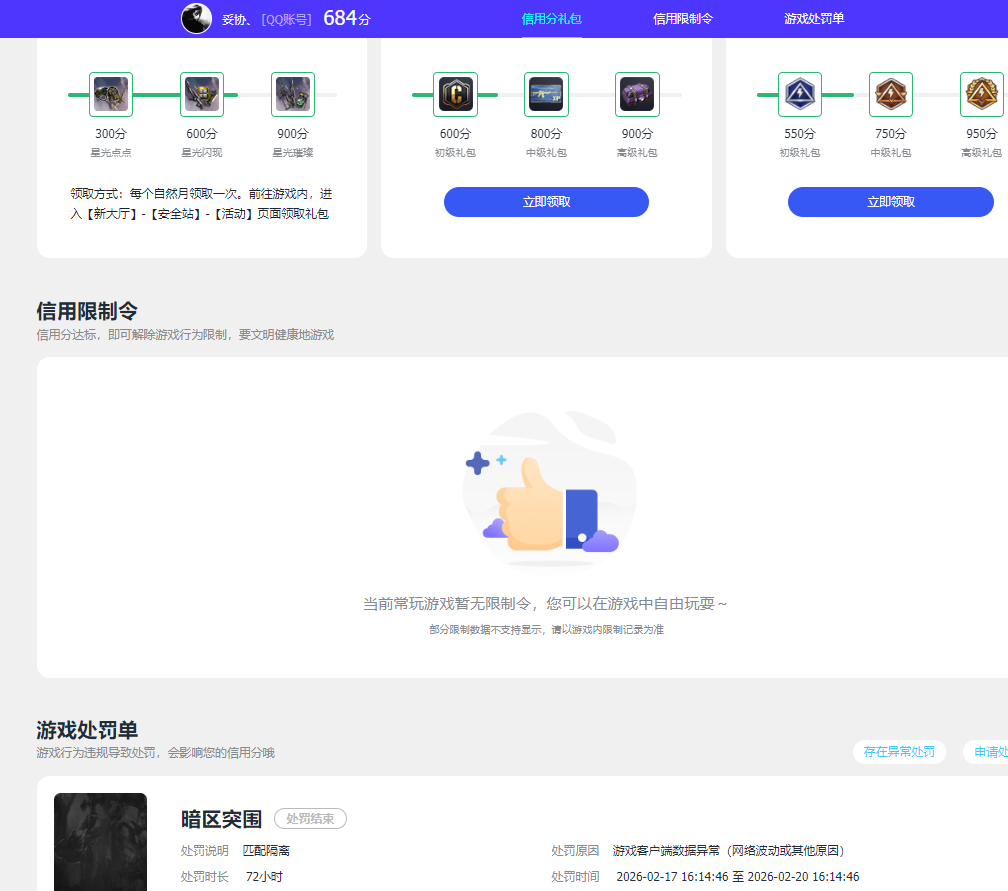This screenshot has height=891, width=1008.
Task: Click the 匹配隔离 penalty description
Action: click(266, 850)
